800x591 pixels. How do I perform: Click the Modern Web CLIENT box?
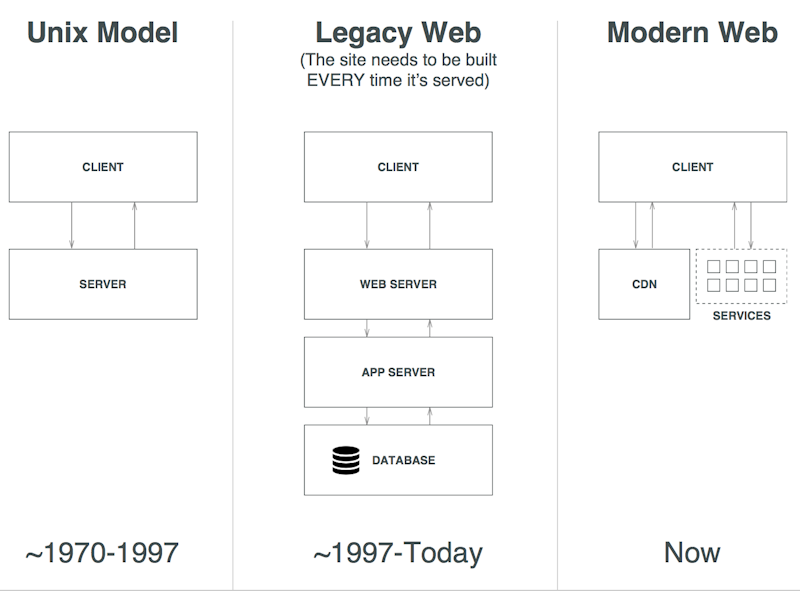692,167
